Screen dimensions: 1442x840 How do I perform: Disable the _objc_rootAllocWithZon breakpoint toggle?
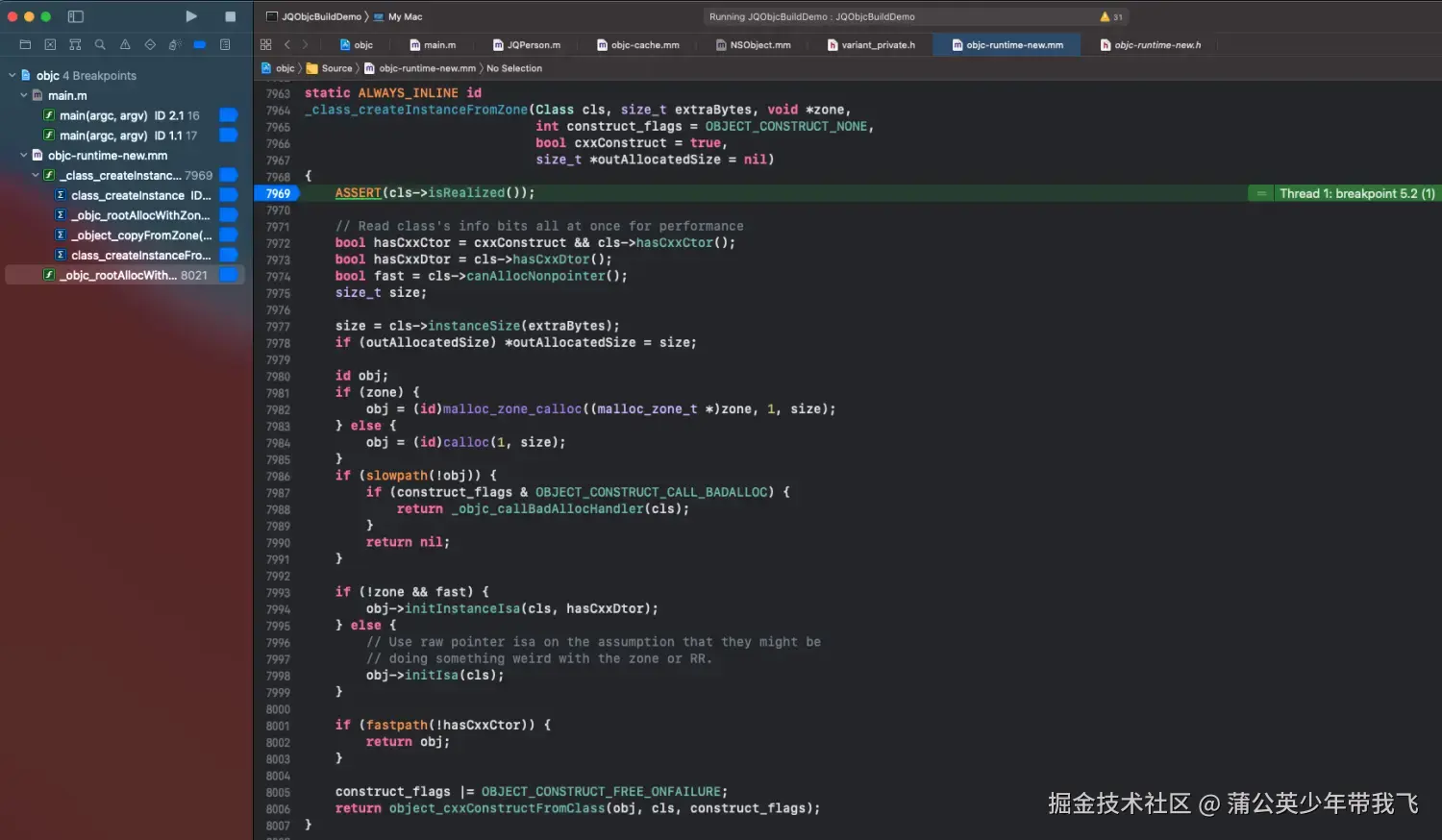pyautogui.click(x=228, y=215)
